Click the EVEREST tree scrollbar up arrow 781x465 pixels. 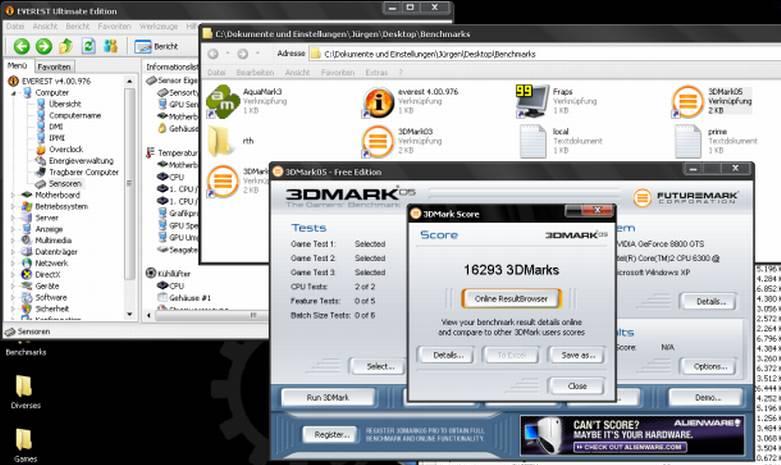130,81
